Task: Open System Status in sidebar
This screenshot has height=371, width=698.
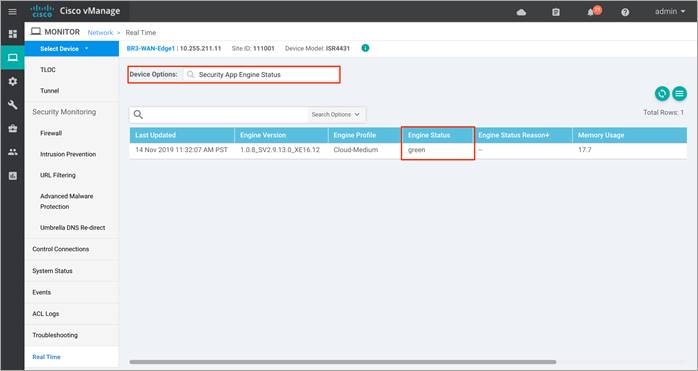Action: tap(52, 271)
